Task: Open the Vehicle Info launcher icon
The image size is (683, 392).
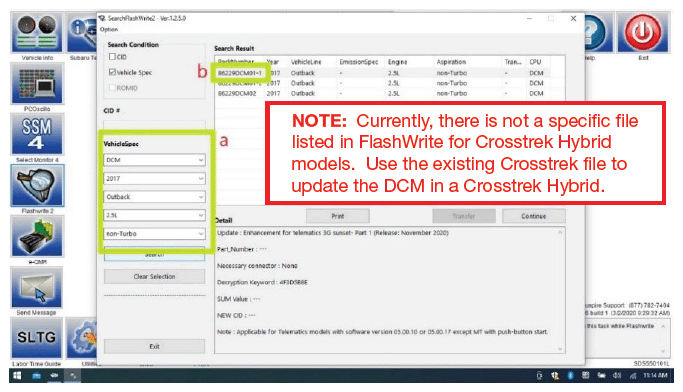Action: tap(37, 33)
